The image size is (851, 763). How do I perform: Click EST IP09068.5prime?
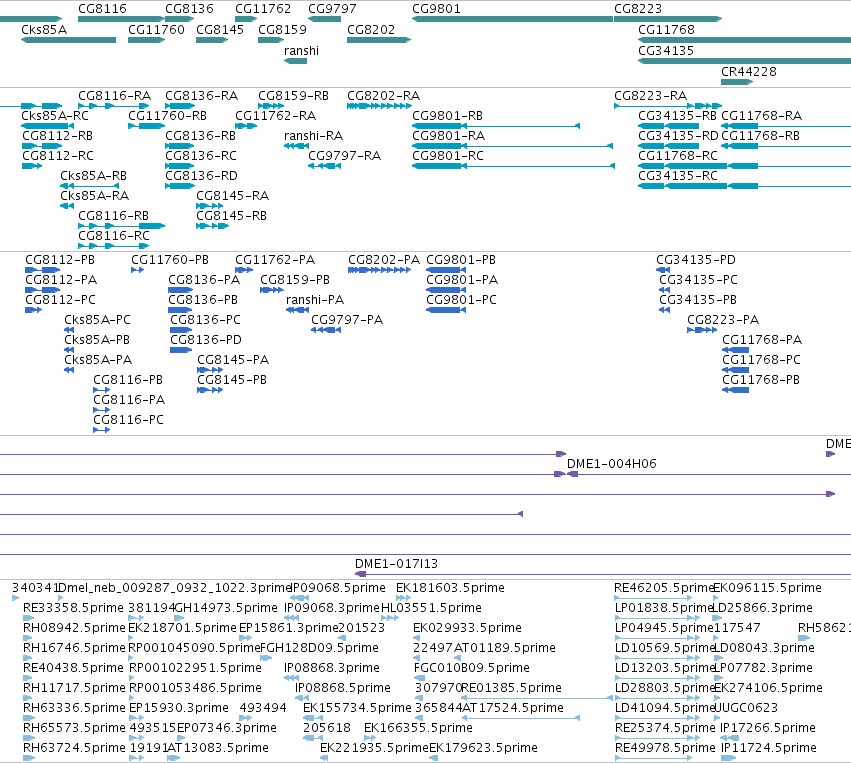tap(338, 588)
